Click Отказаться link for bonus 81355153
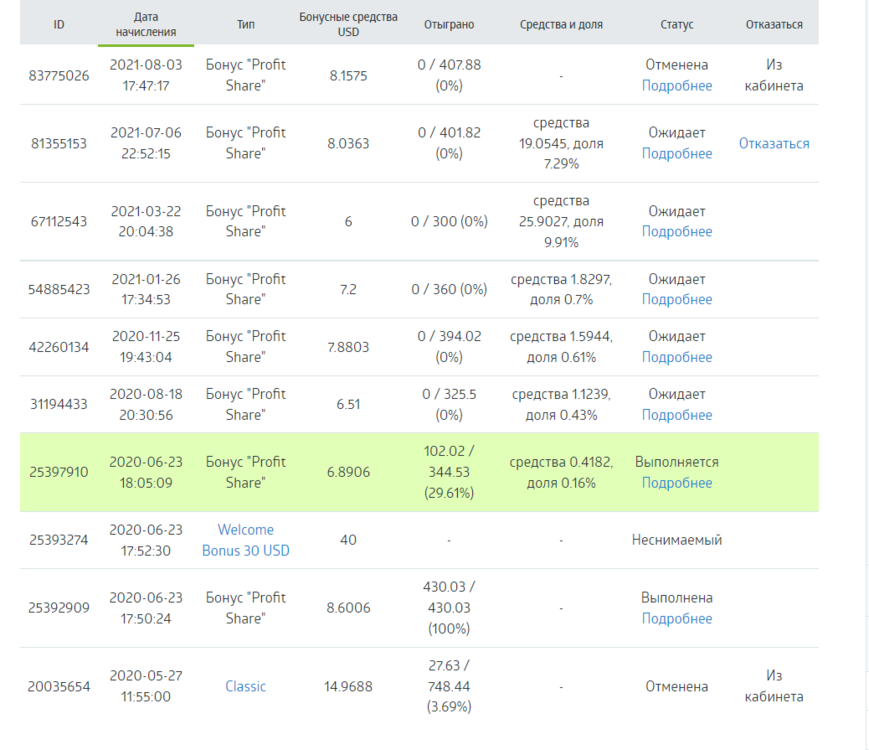 pos(774,144)
